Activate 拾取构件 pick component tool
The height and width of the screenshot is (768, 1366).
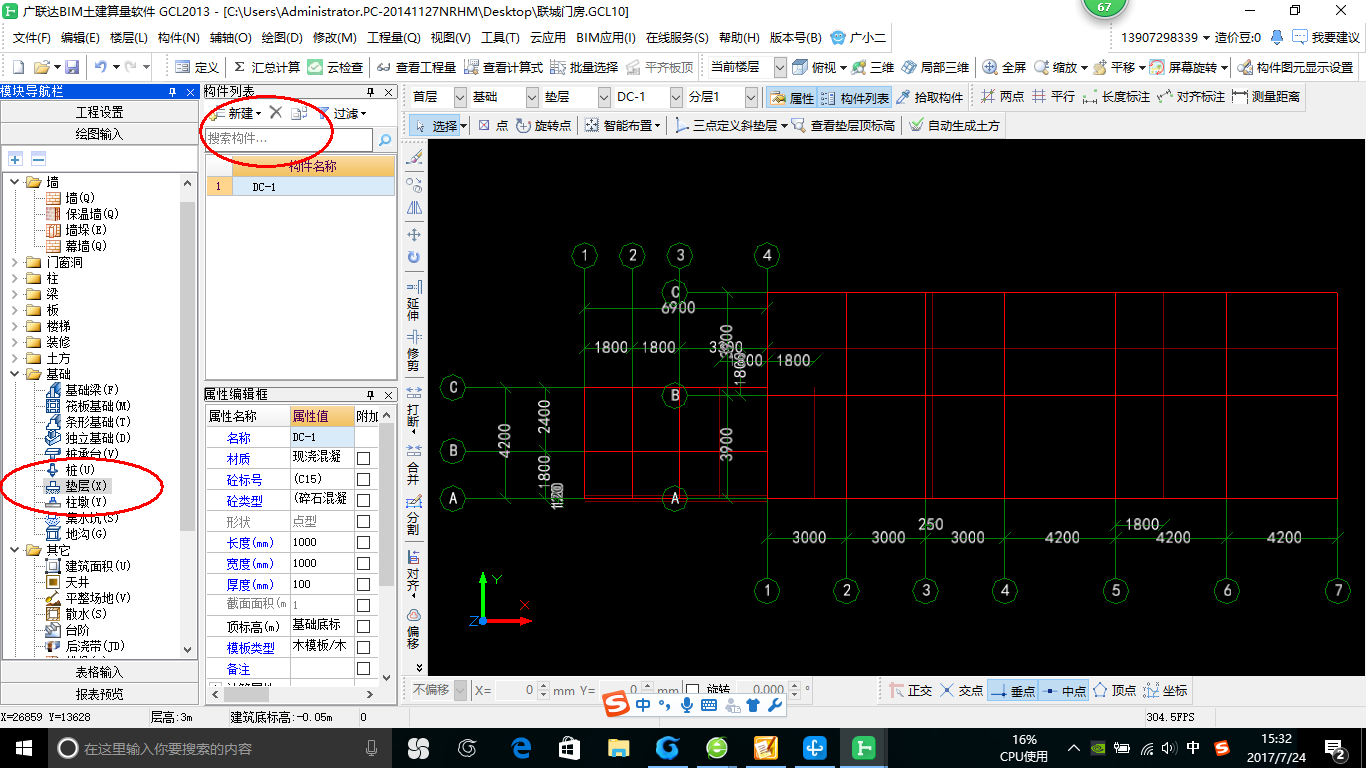(x=929, y=98)
